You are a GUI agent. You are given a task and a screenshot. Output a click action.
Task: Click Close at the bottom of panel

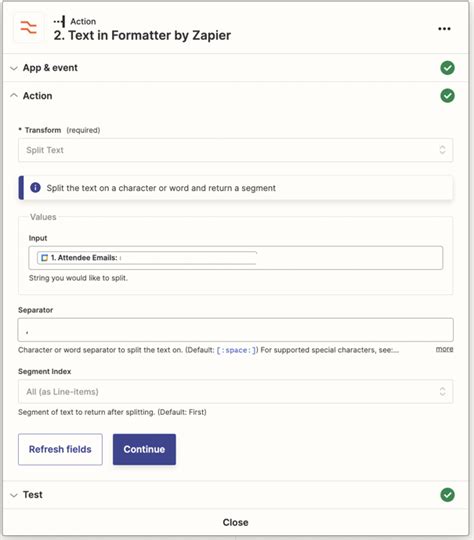(x=236, y=522)
